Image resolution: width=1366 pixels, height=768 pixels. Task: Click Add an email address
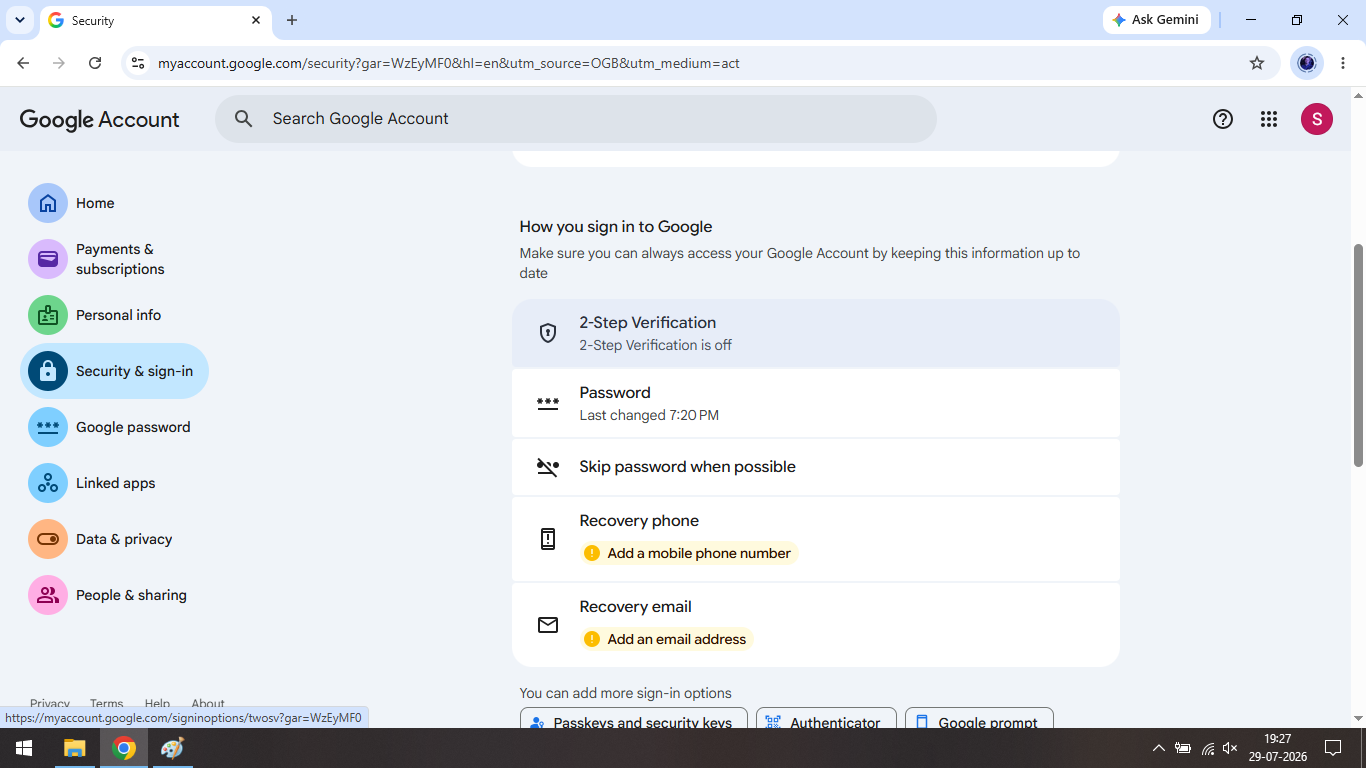coord(667,639)
